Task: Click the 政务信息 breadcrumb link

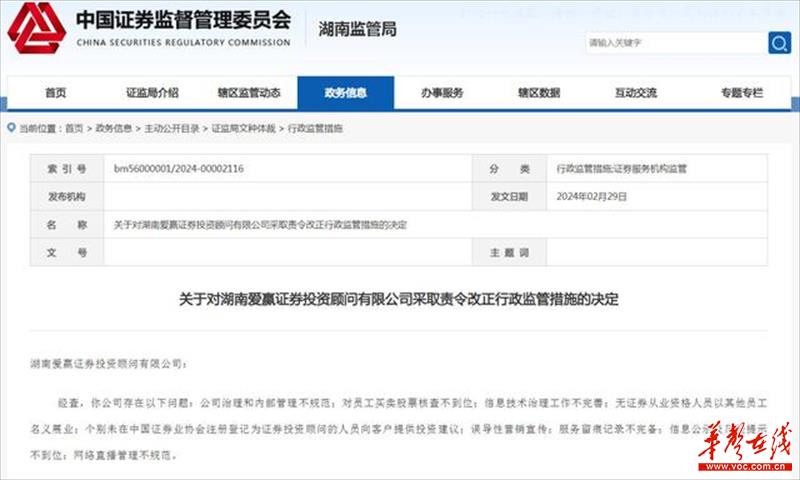Action: pos(114,129)
